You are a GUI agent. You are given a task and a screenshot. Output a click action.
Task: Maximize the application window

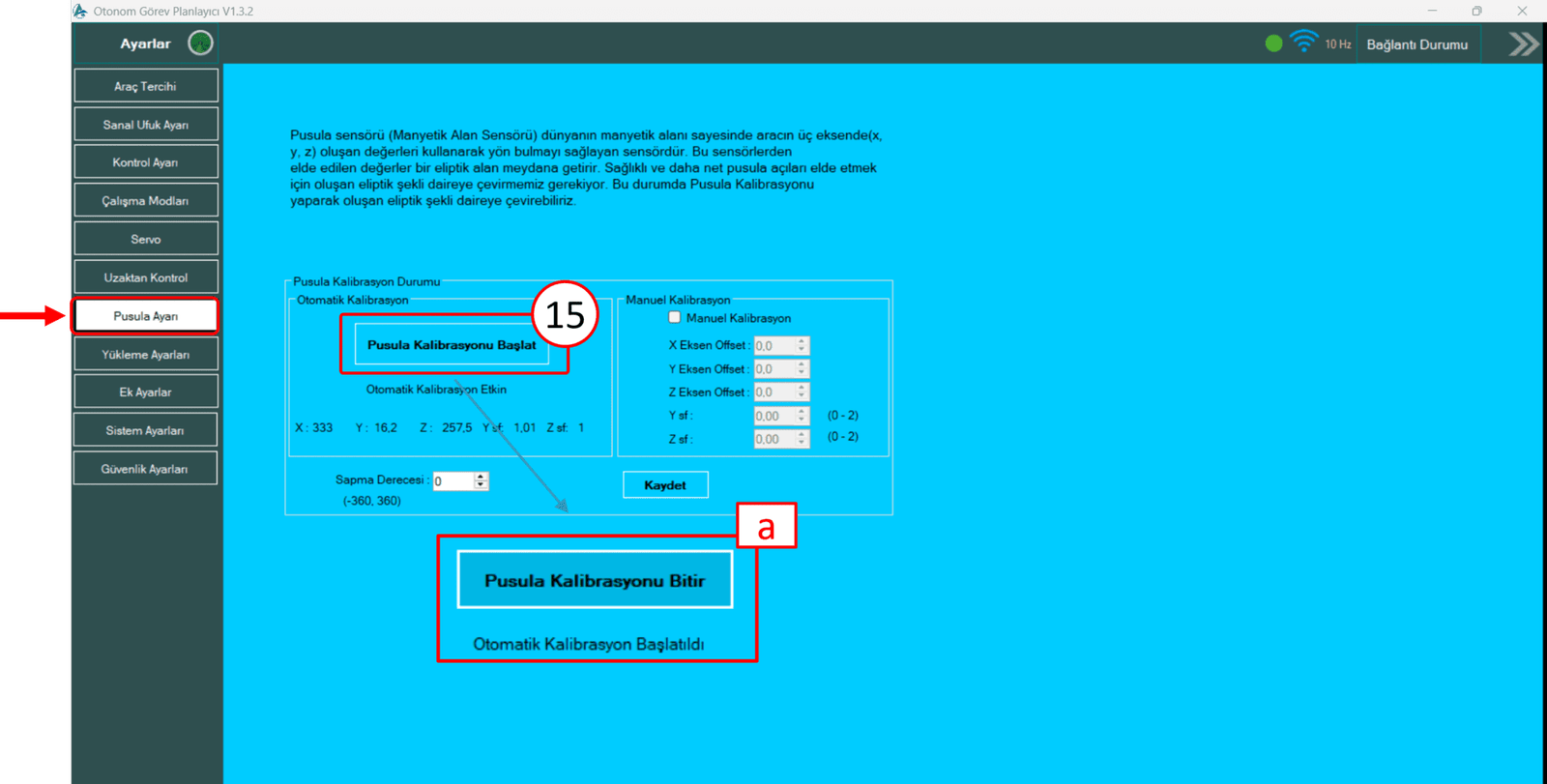1476,11
